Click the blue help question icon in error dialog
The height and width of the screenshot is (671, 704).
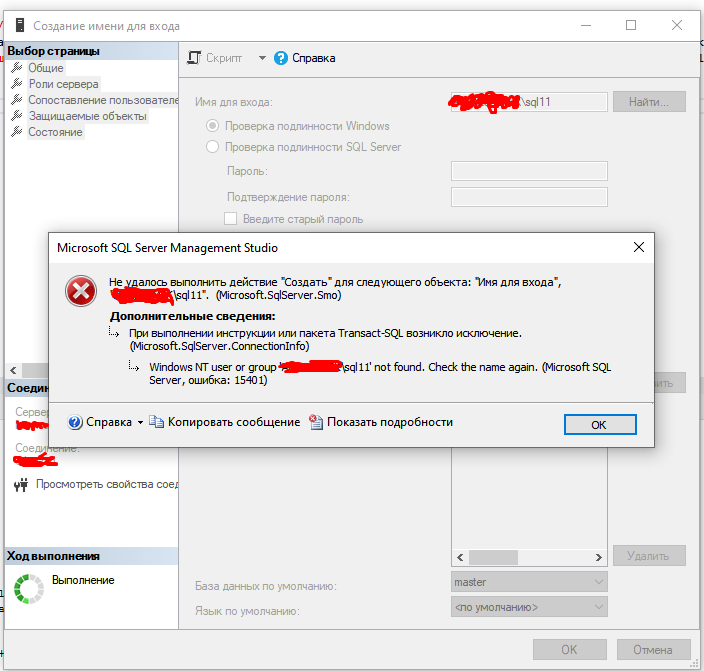coord(75,422)
